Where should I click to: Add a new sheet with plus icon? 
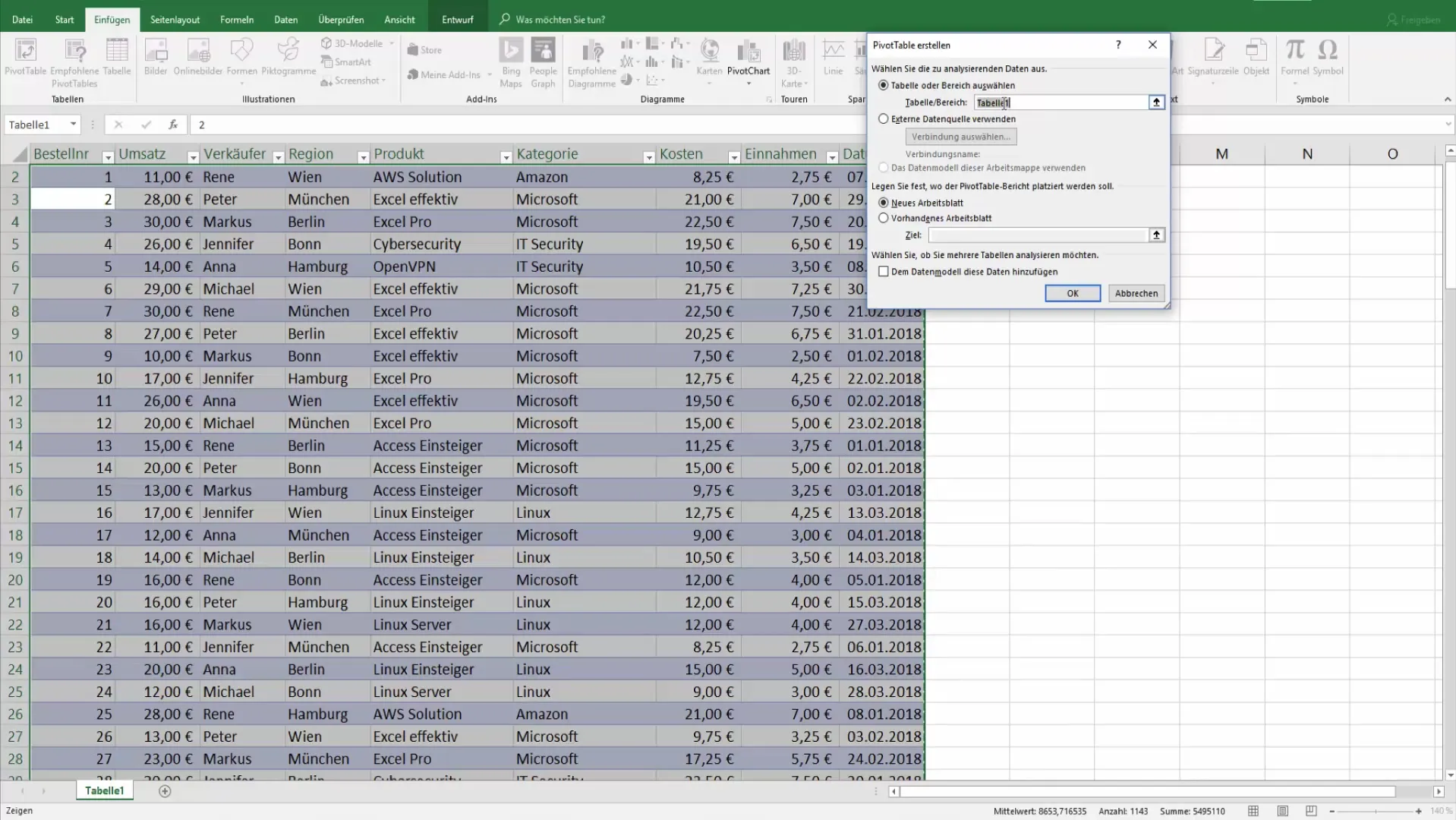(165, 791)
